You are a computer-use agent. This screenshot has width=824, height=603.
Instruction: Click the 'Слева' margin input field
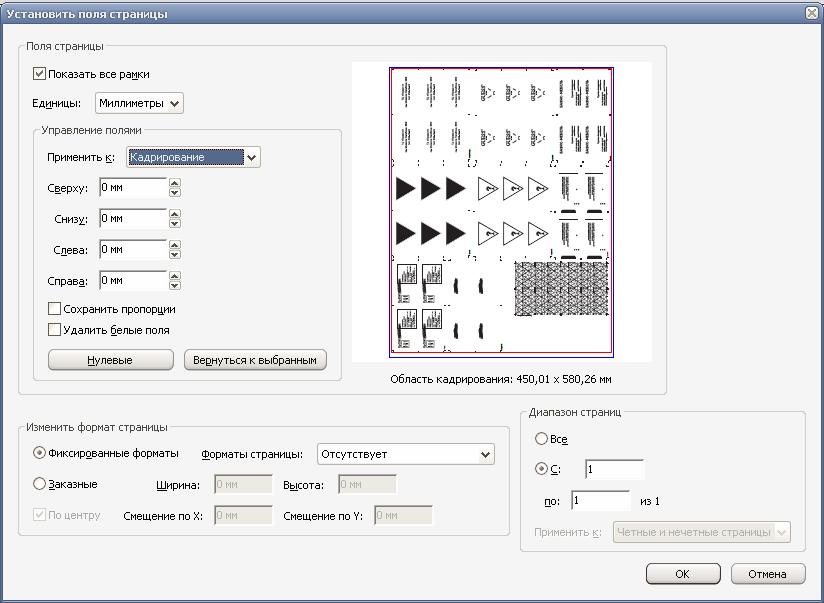(x=133, y=250)
